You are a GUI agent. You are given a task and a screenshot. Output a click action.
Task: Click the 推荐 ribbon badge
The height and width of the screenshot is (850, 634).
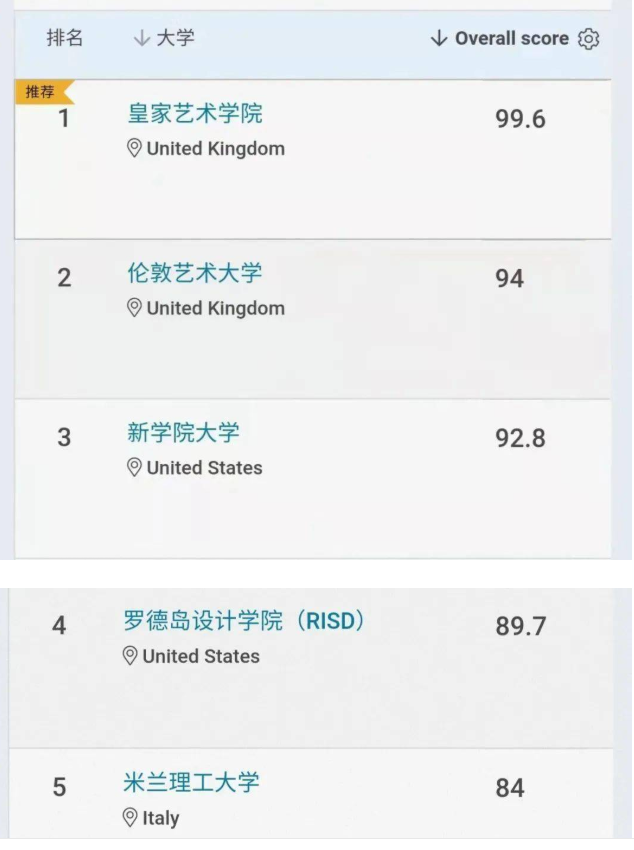point(43,92)
